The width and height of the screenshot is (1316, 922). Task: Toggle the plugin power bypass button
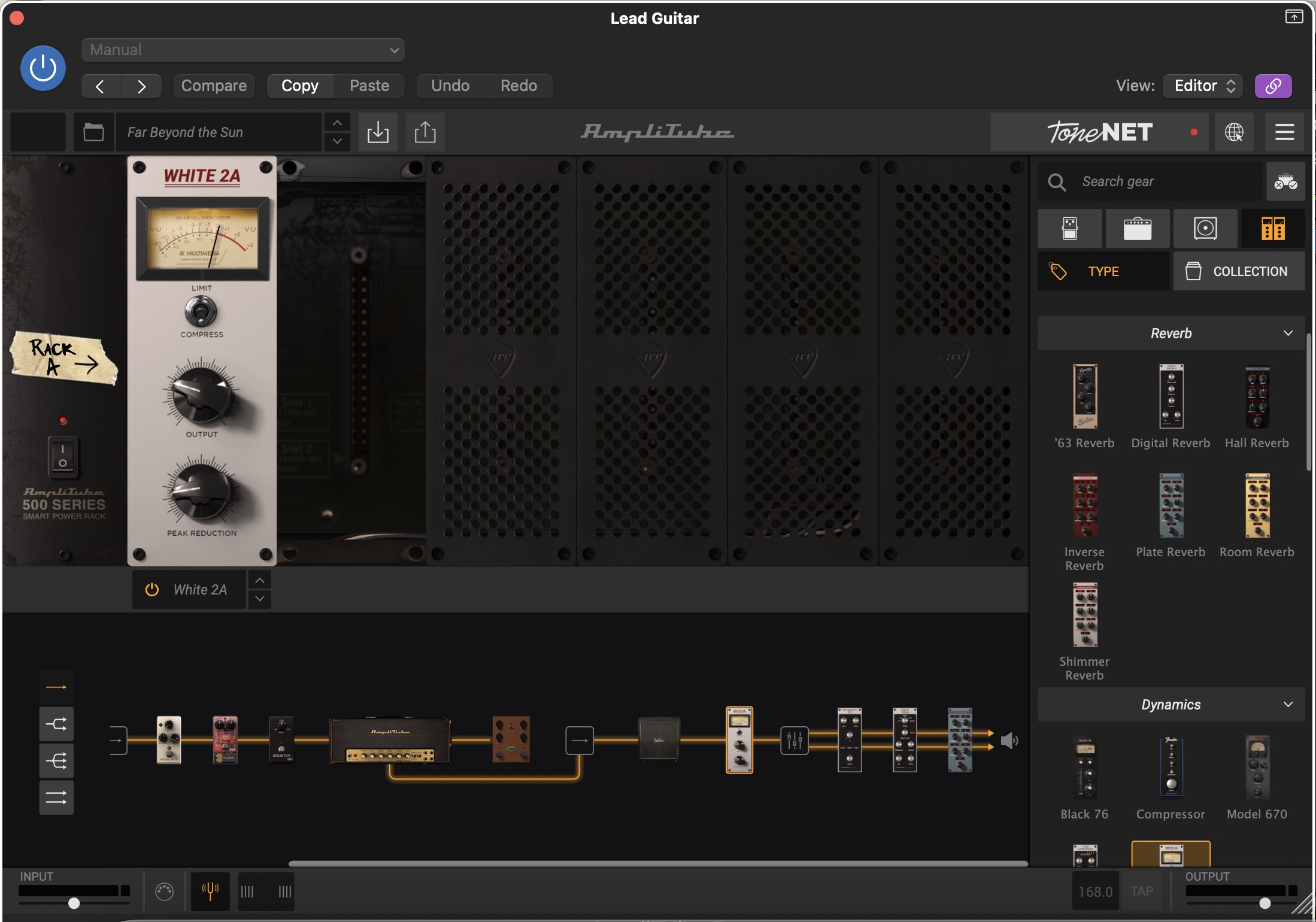[x=43, y=68]
